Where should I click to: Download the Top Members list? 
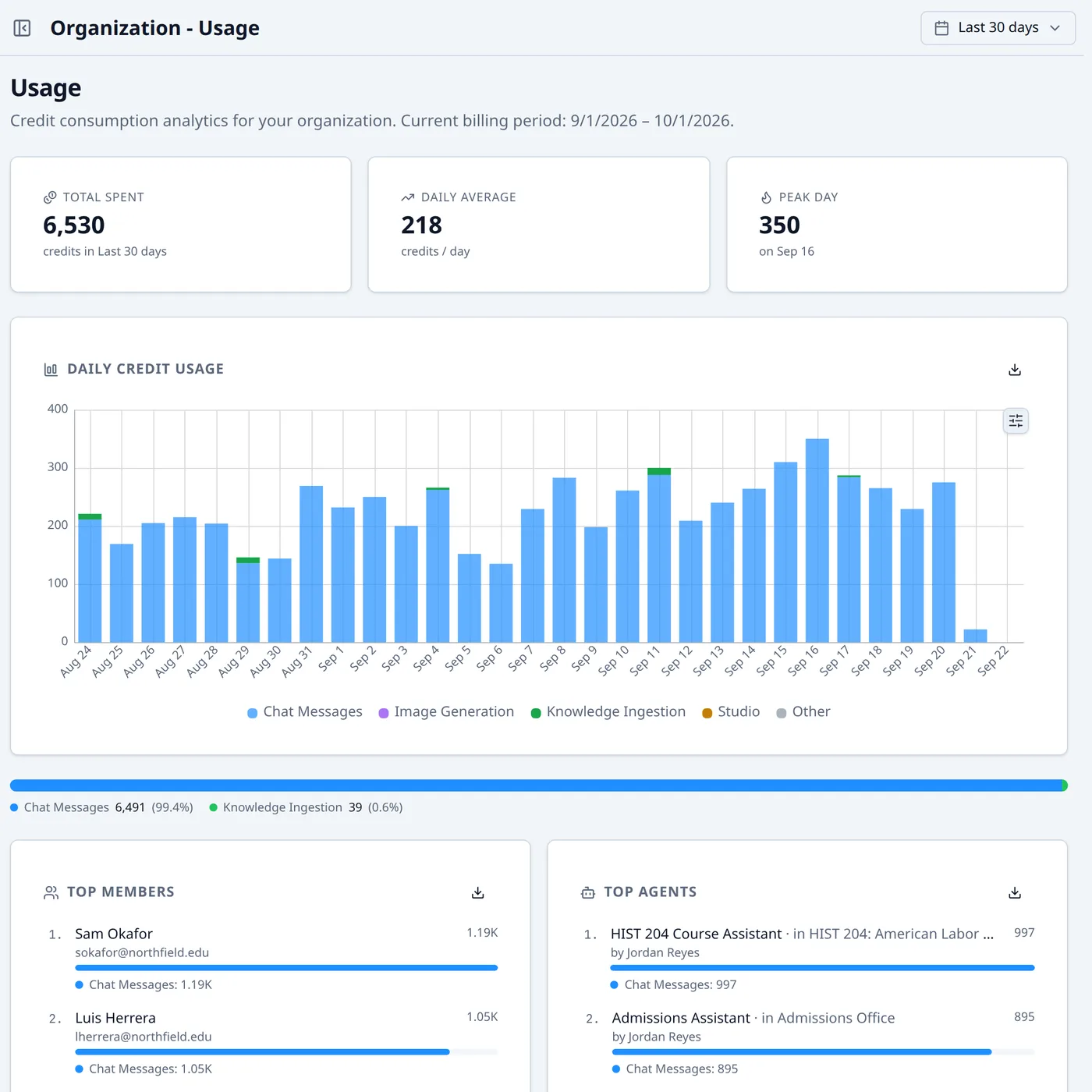coord(478,892)
